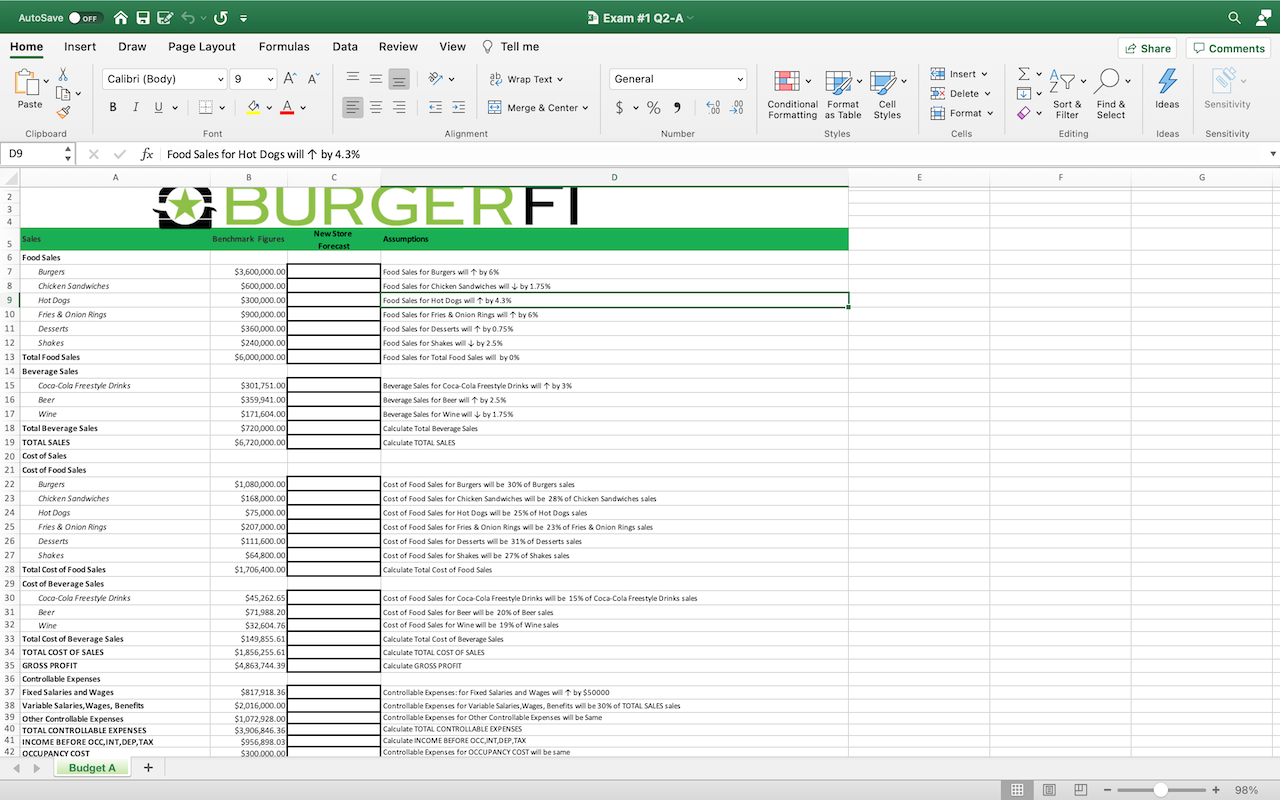Open Sort & Filter
1280x800 pixels.
click(1067, 95)
